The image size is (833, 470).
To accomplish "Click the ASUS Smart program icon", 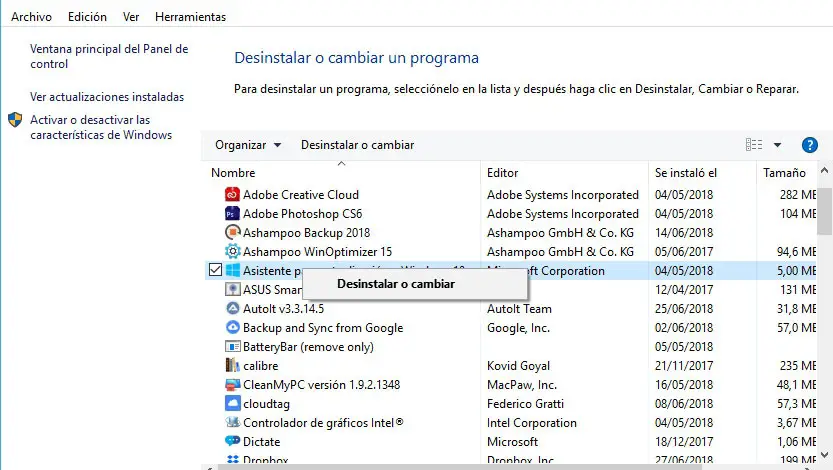I will [x=232, y=289].
